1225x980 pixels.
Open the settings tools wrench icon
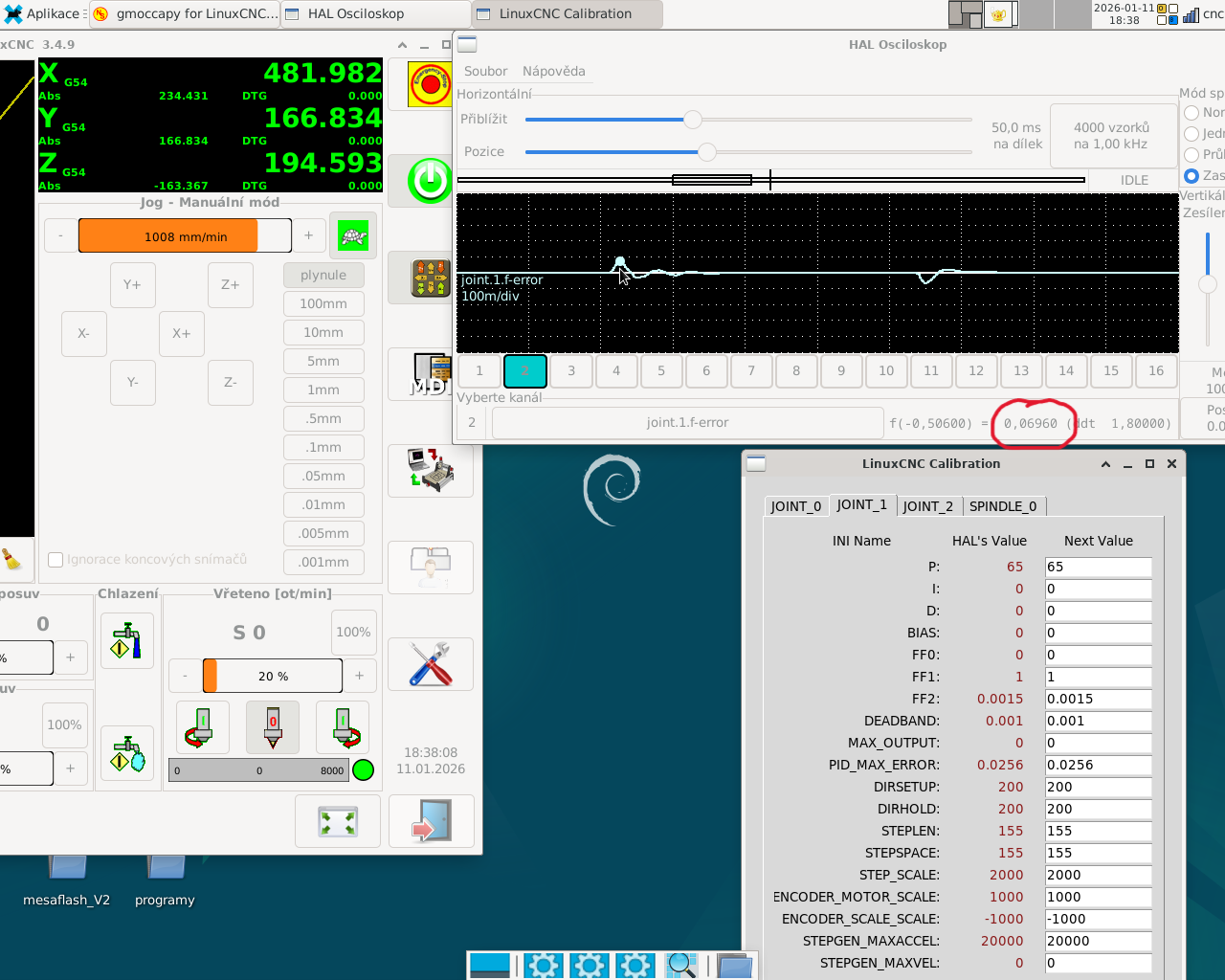(431, 664)
